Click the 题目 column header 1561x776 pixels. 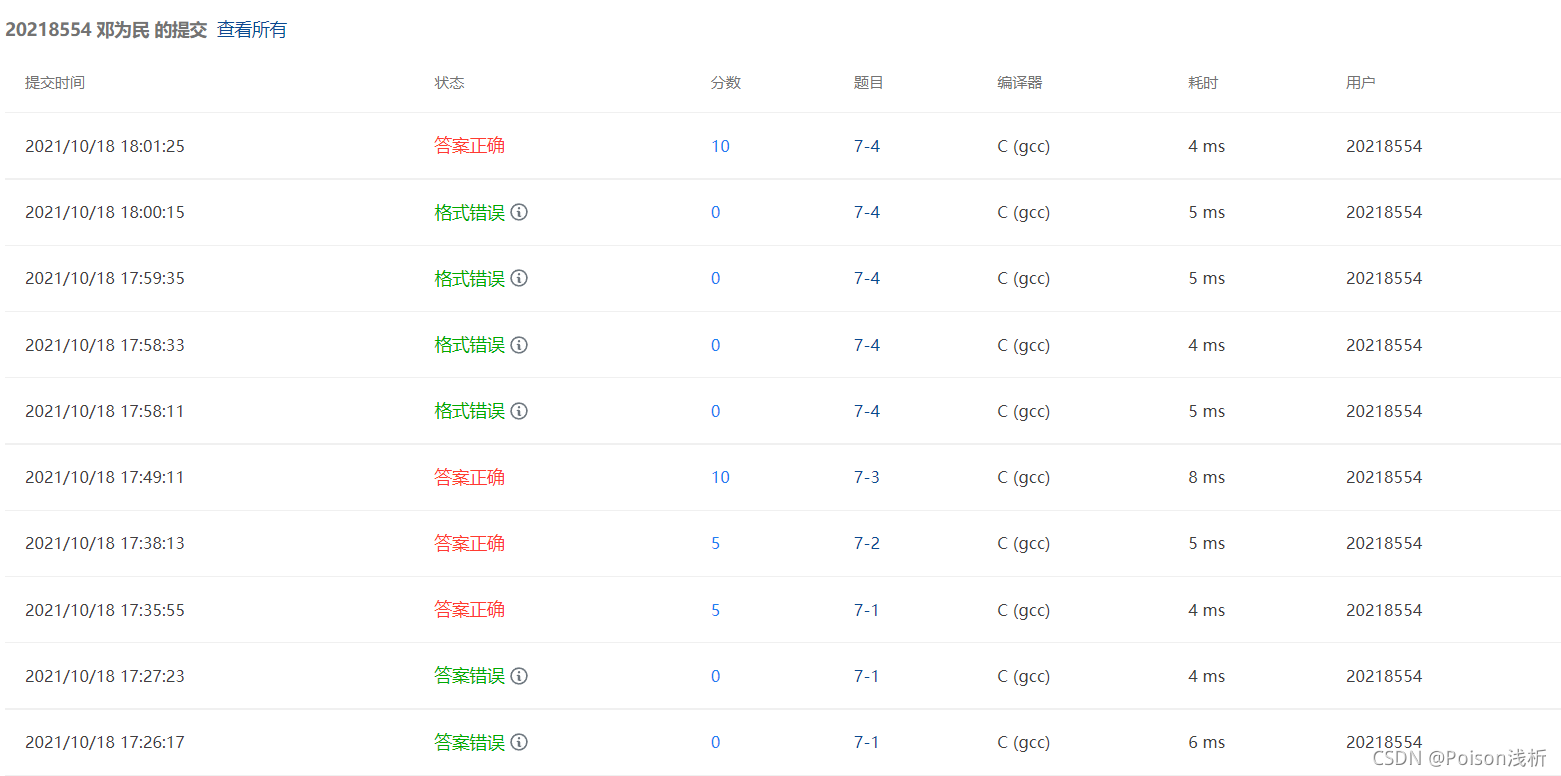[869, 83]
